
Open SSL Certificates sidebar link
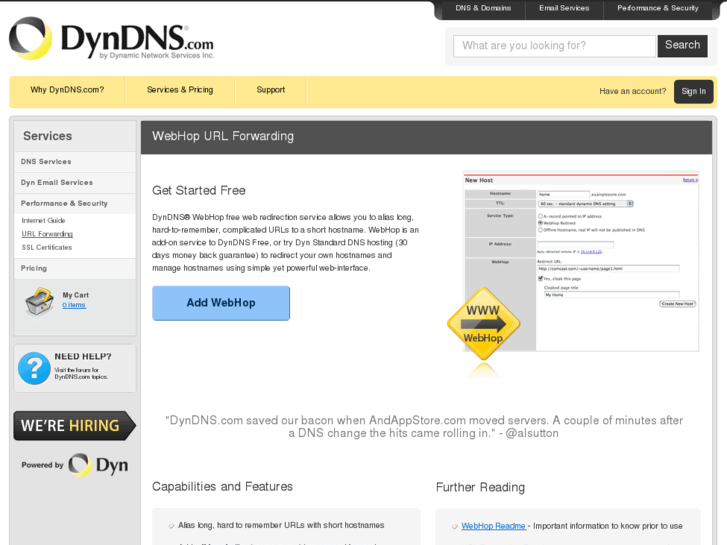click(x=47, y=248)
